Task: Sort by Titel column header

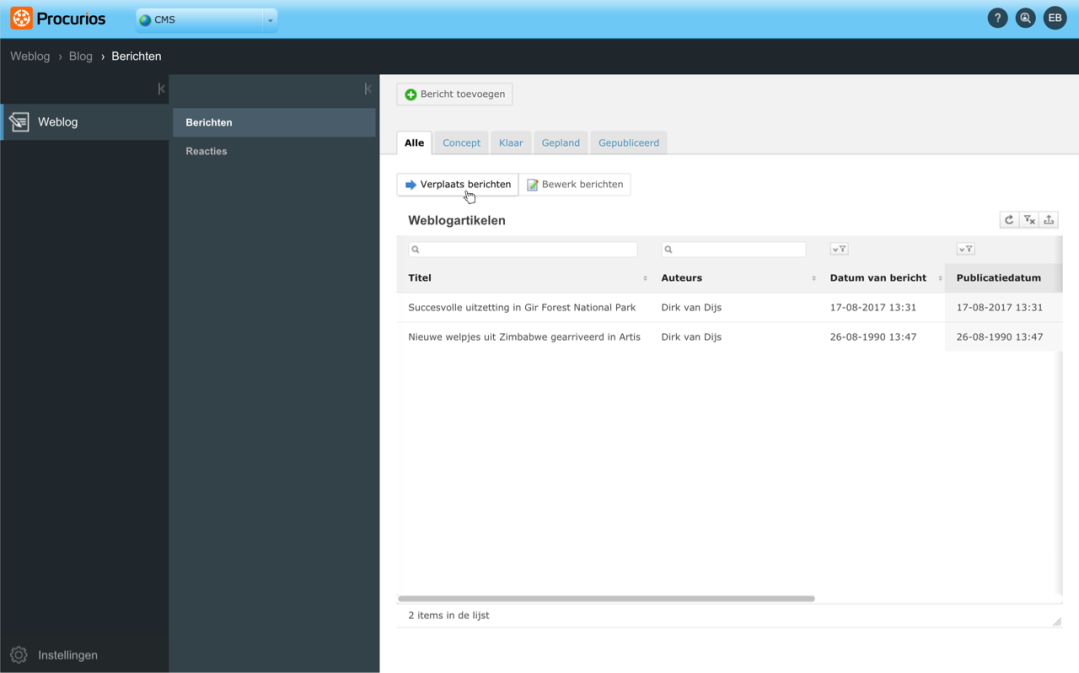Action: [420, 278]
